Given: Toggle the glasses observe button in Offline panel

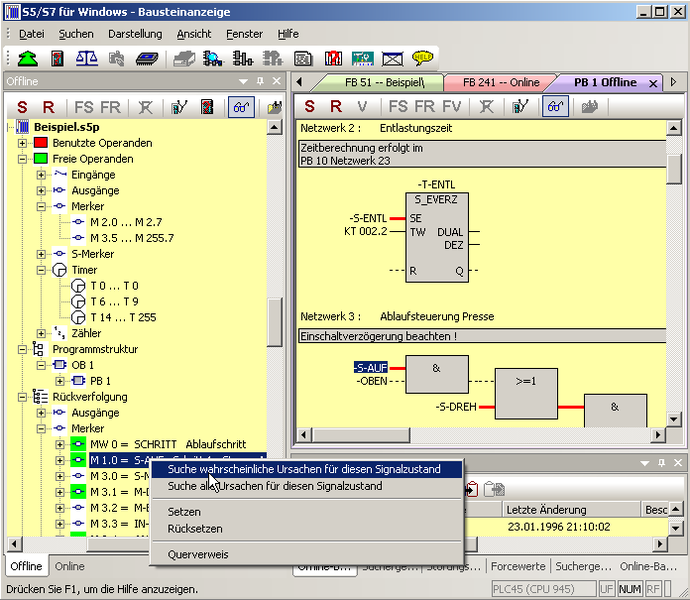Looking at the screenshot, I should tap(241, 107).
